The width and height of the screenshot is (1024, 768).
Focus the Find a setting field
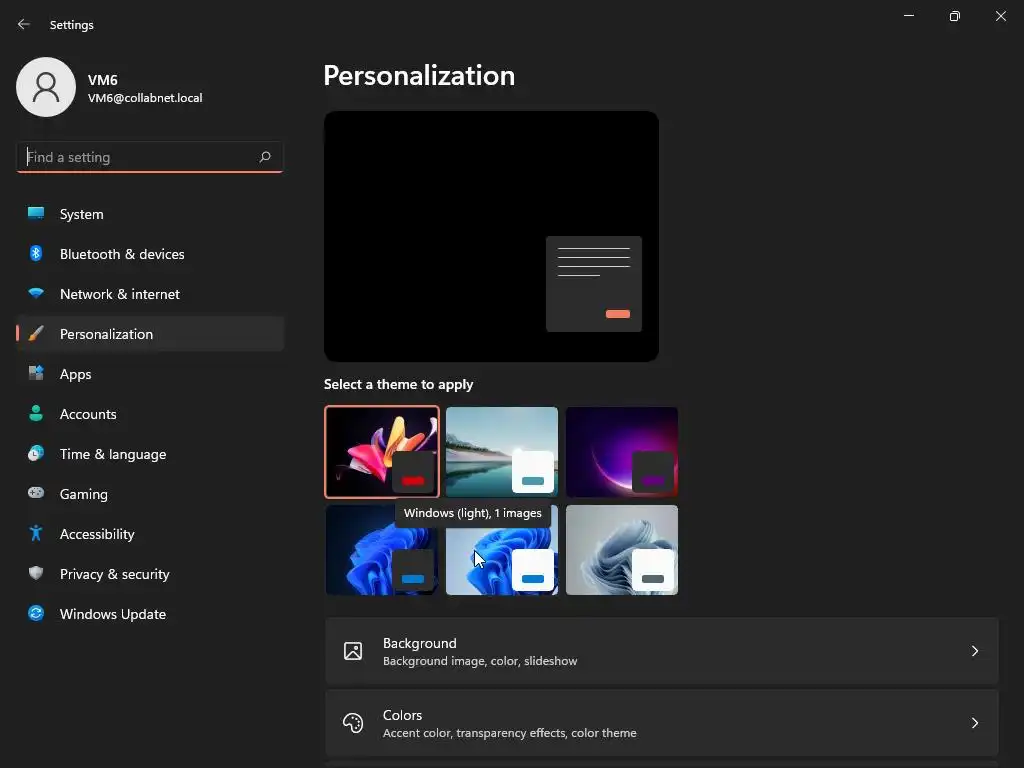[x=150, y=157]
